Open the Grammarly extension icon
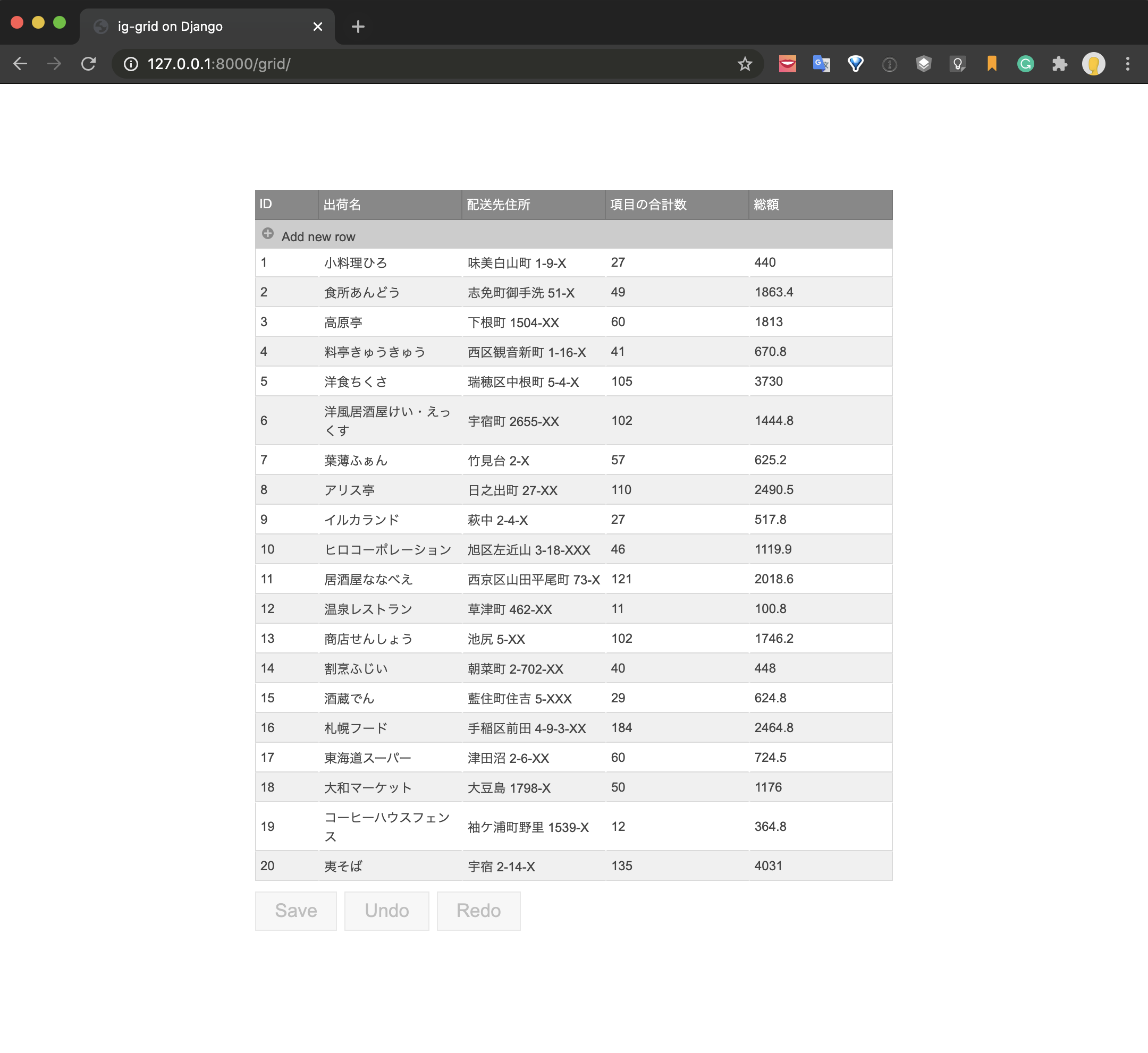The width and height of the screenshot is (1148, 1053). coord(1025,64)
